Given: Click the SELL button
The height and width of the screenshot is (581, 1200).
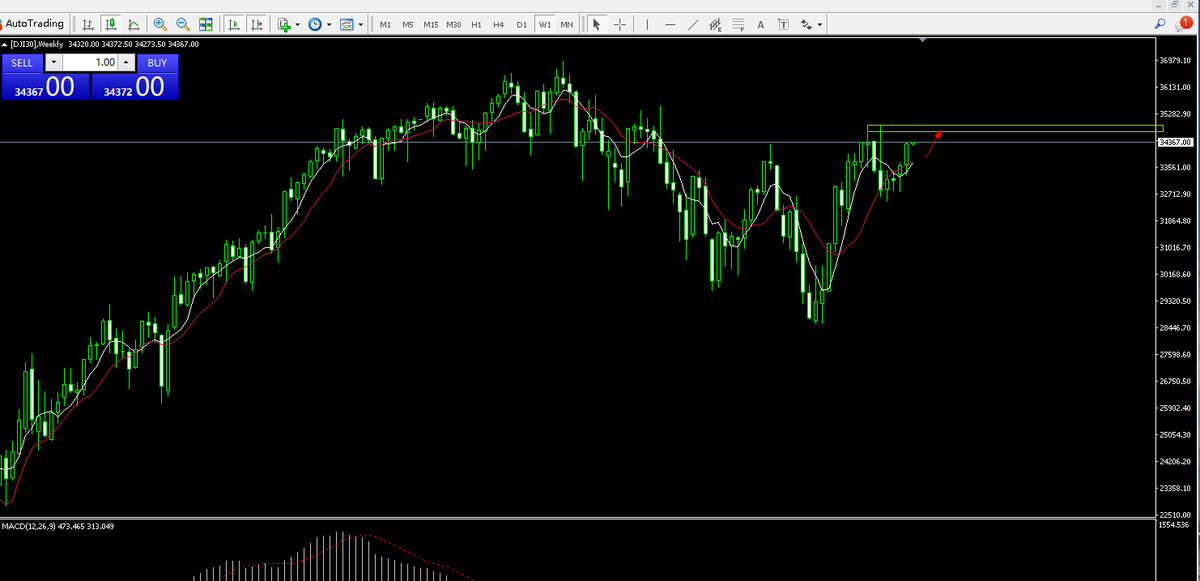Looking at the screenshot, I should 22,62.
